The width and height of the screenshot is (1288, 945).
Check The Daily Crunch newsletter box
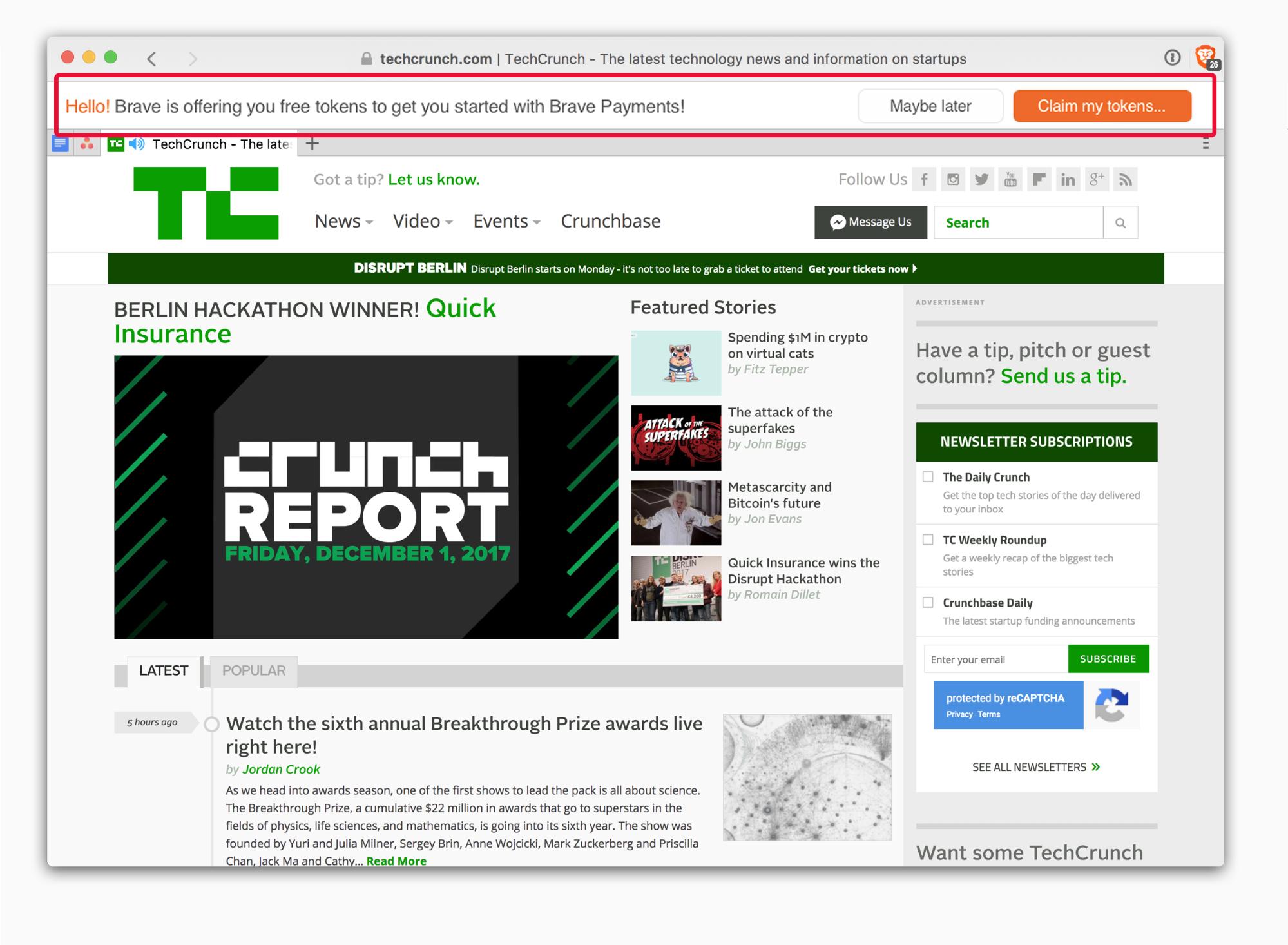pos(928,477)
